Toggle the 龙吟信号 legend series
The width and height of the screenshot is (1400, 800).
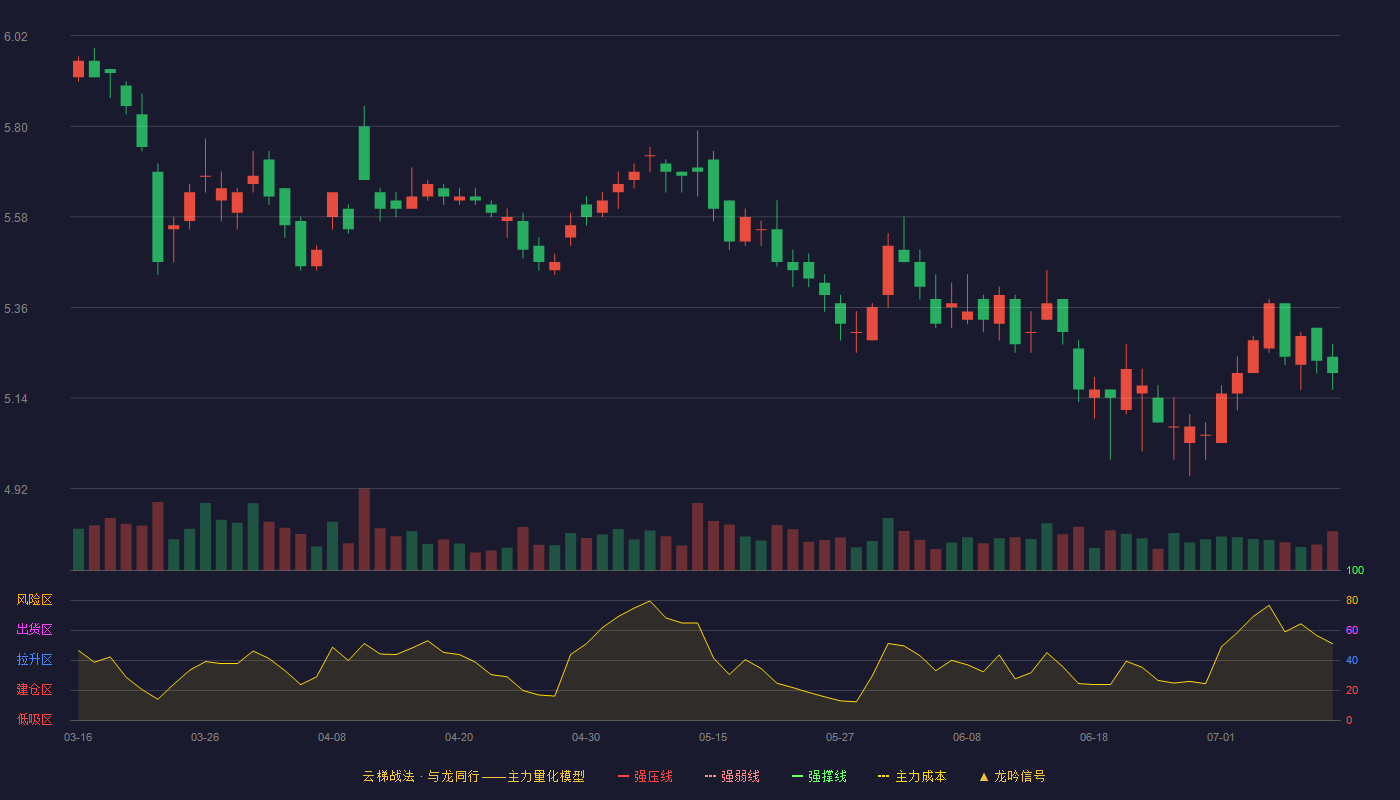click(x=1012, y=776)
